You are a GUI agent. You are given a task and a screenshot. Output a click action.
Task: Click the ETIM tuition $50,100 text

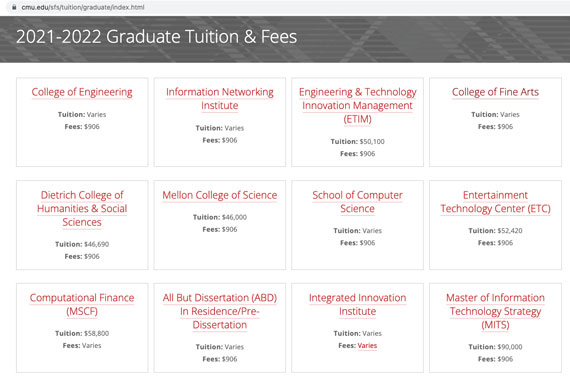pyautogui.click(x=372, y=141)
